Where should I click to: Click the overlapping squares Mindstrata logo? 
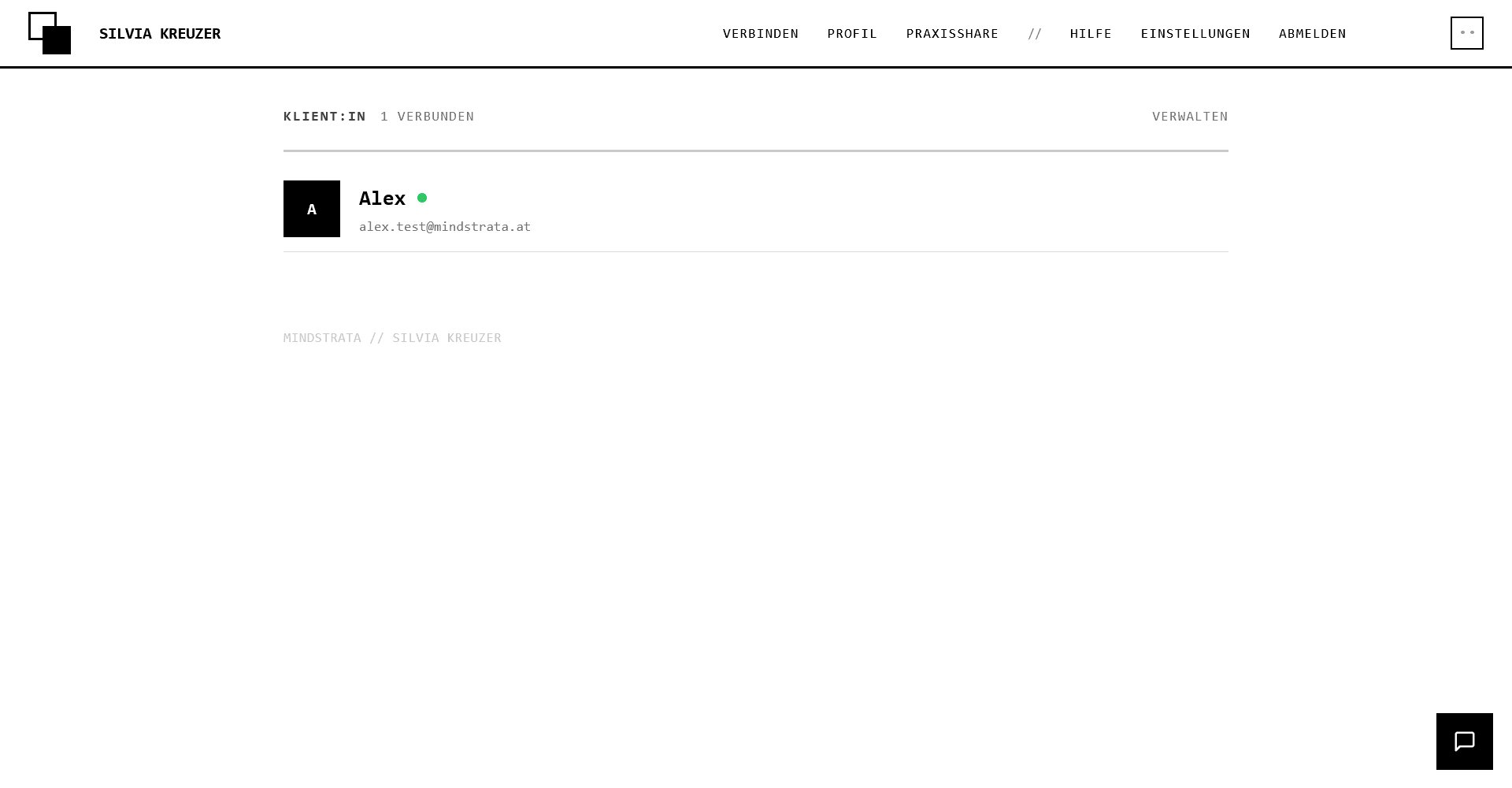point(50,33)
